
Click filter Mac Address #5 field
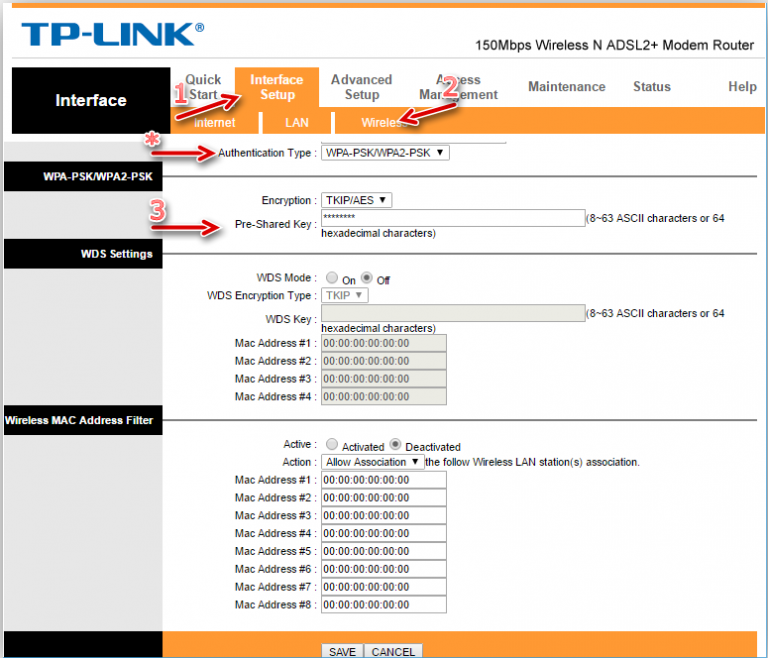(x=384, y=551)
